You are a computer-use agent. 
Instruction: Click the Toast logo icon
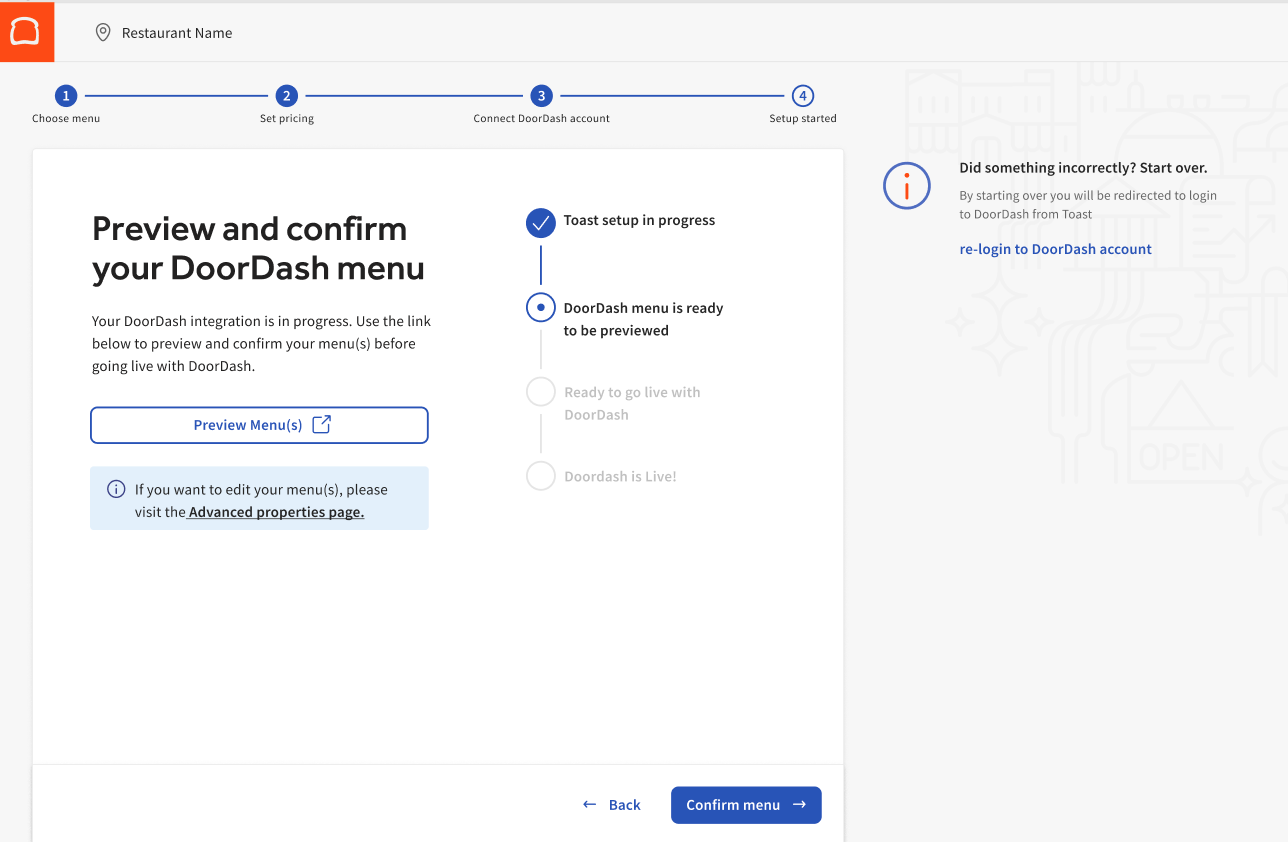[x=26, y=31]
